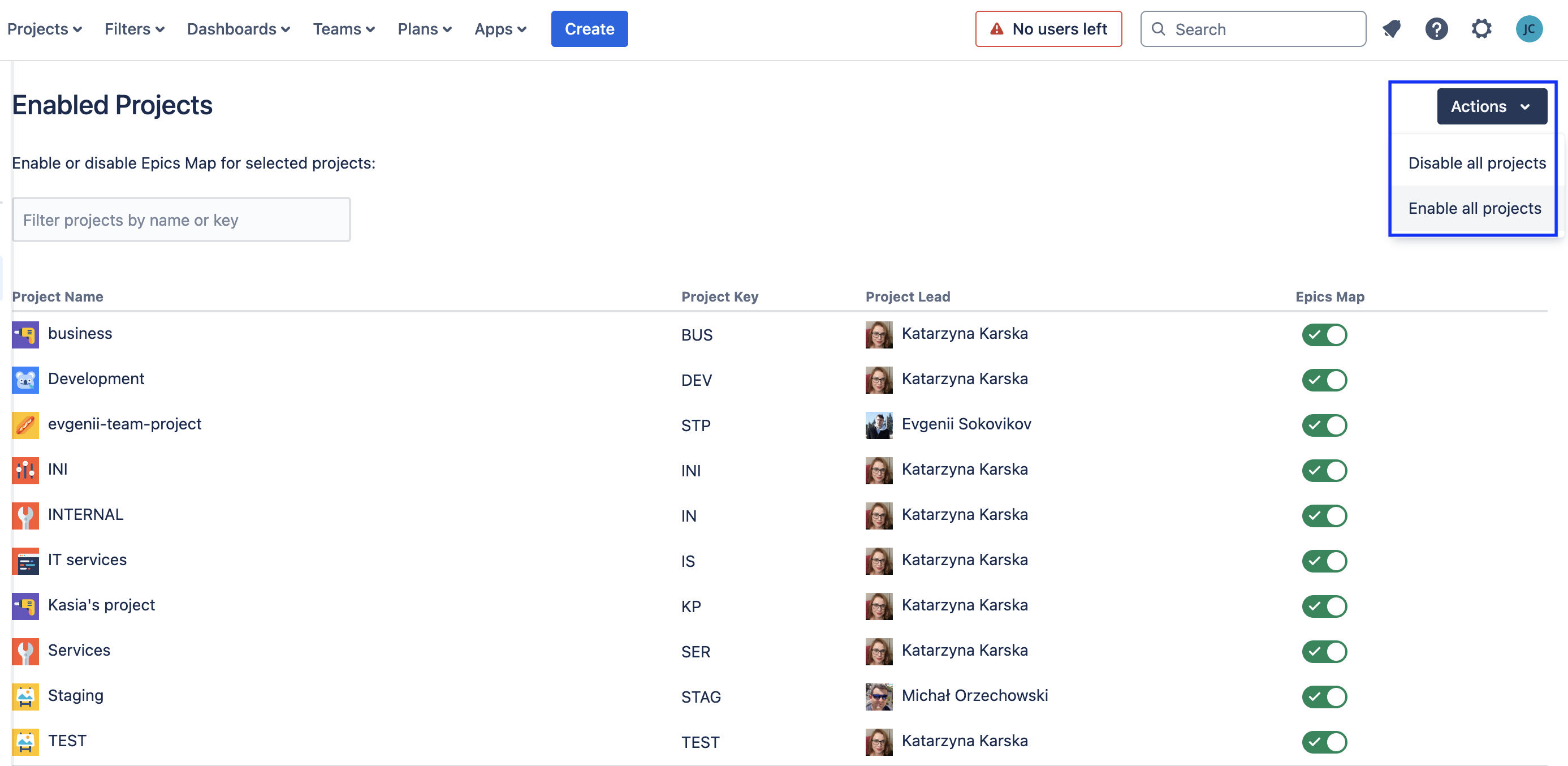The image size is (1568, 766).
Task: Click Michał Orzechowski's avatar photo
Action: click(878, 696)
